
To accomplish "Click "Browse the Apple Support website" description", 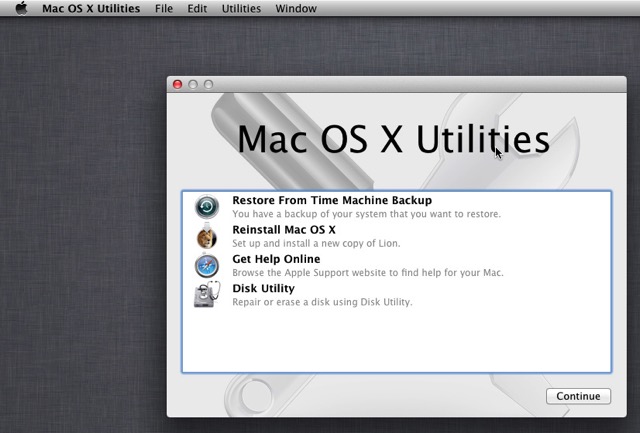I will (367, 273).
